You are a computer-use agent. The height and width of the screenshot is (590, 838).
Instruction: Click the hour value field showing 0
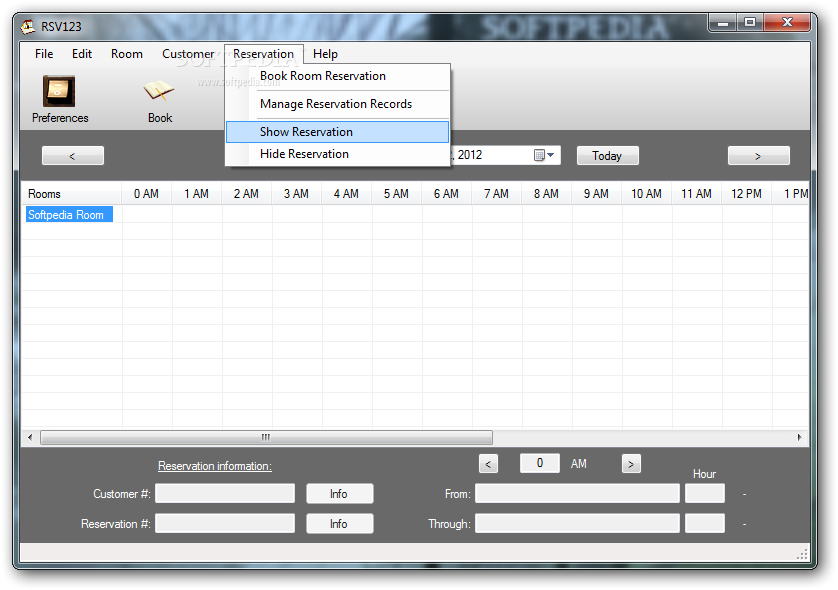click(x=540, y=463)
